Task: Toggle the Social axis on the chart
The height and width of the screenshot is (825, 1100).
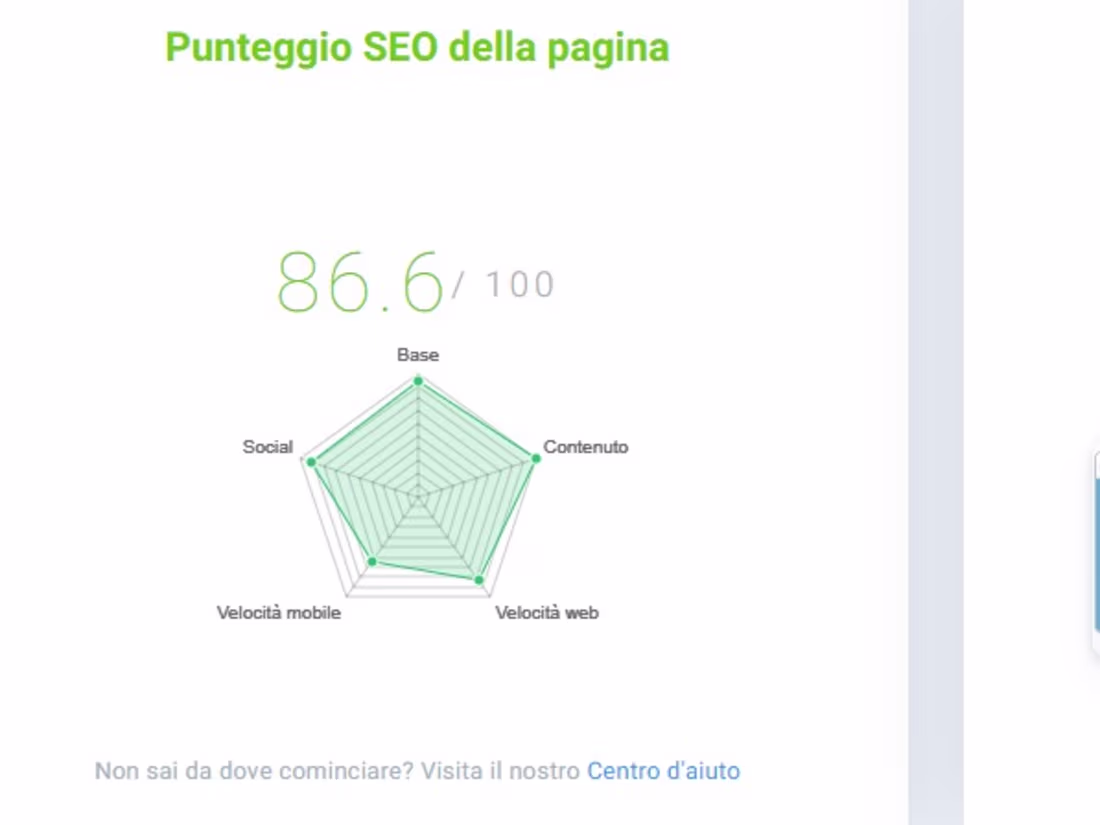Action: [267, 447]
